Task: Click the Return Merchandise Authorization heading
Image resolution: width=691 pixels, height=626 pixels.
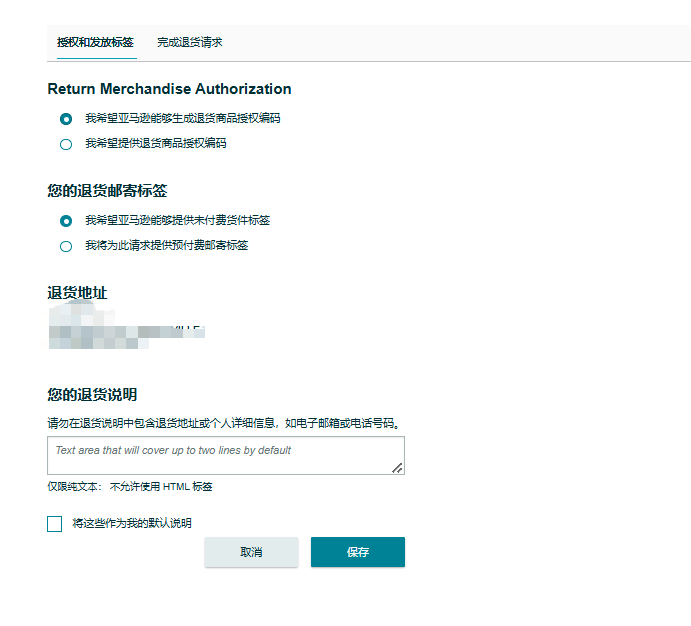Action: pos(169,89)
